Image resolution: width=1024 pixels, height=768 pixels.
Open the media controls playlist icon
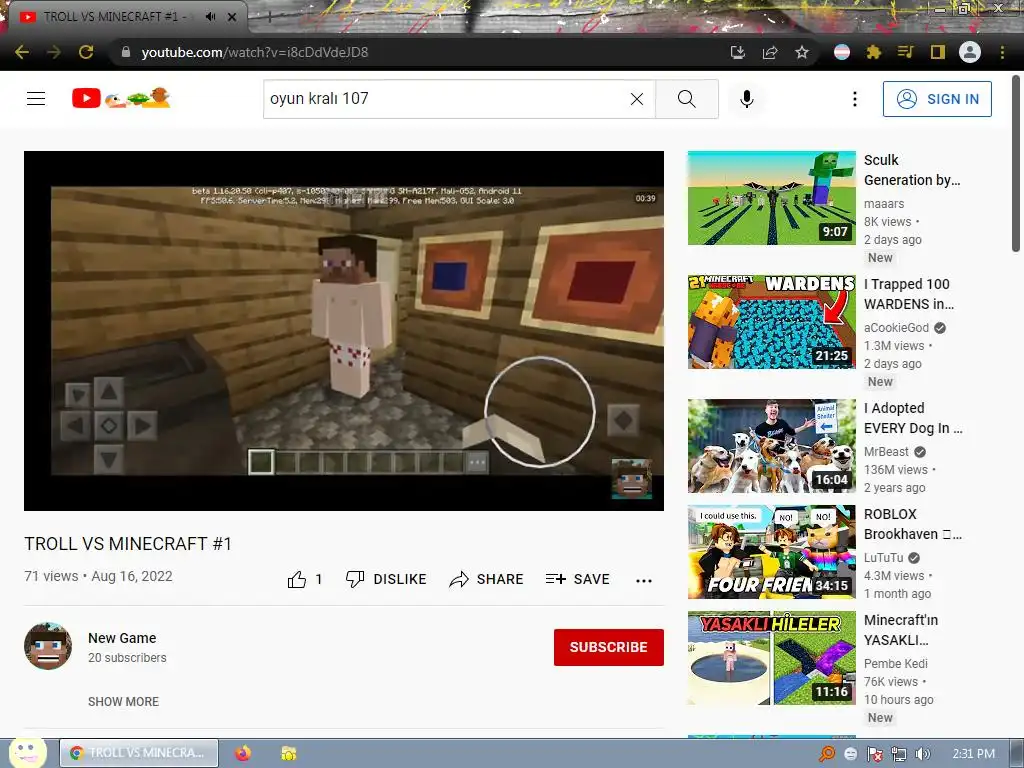tap(905, 52)
